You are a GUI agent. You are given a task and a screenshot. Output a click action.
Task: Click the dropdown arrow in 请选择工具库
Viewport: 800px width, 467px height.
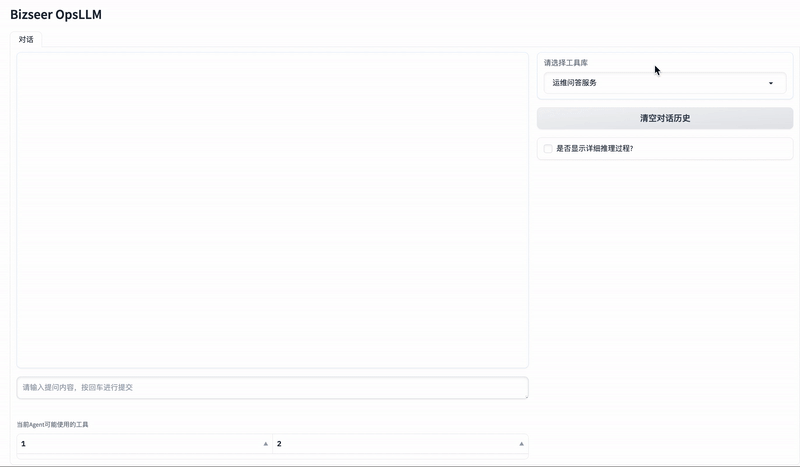tap(771, 83)
